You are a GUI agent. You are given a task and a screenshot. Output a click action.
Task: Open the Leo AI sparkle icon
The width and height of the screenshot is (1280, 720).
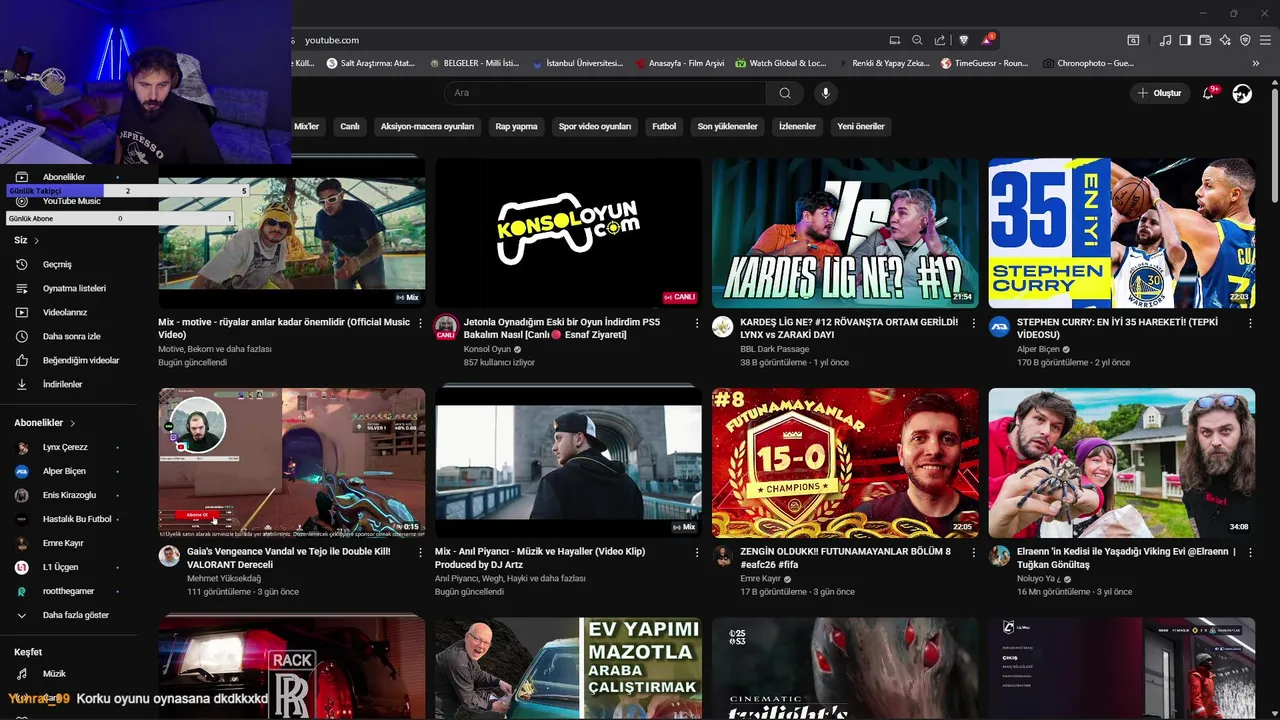[x=1225, y=40]
